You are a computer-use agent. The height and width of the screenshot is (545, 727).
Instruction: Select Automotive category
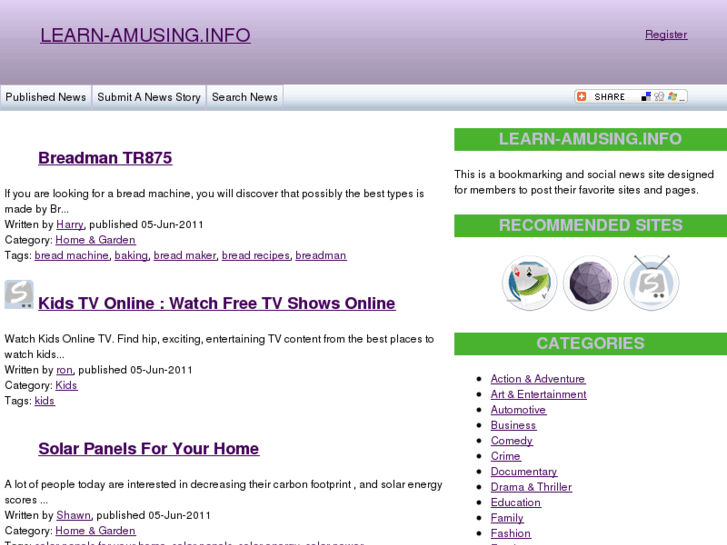pos(518,410)
